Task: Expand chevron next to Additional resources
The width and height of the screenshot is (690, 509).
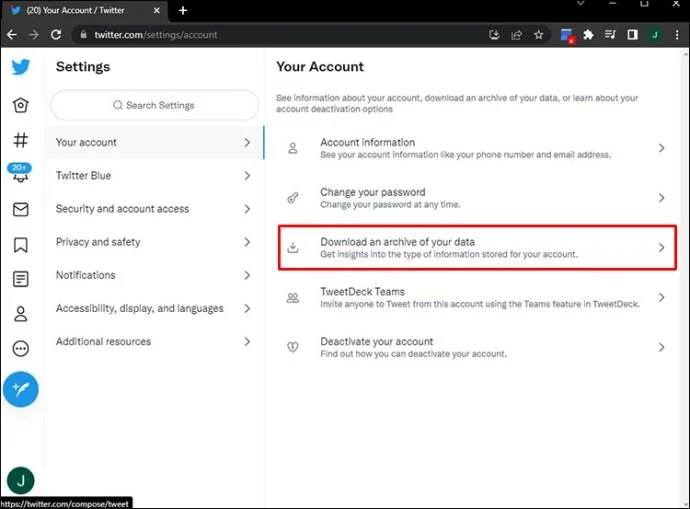Action: pos(247,341)
